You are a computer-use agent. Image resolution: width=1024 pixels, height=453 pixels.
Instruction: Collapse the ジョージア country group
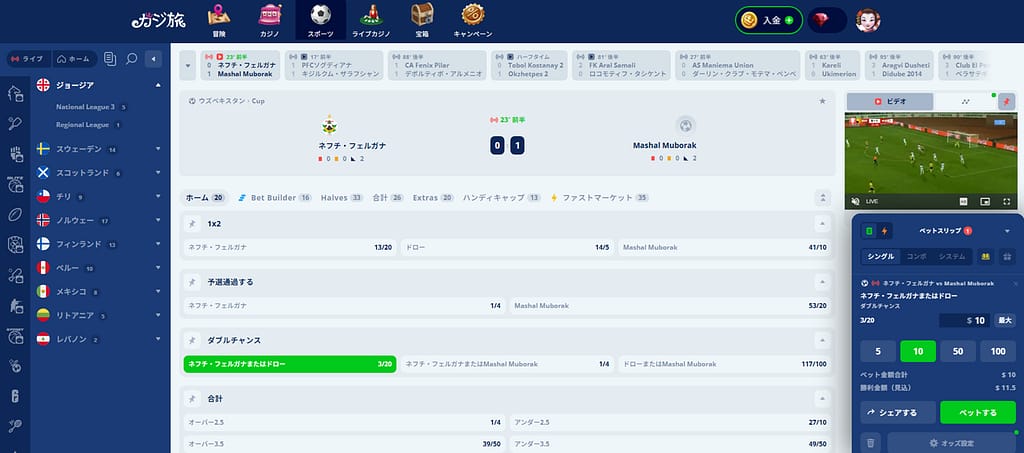(158, 85)
